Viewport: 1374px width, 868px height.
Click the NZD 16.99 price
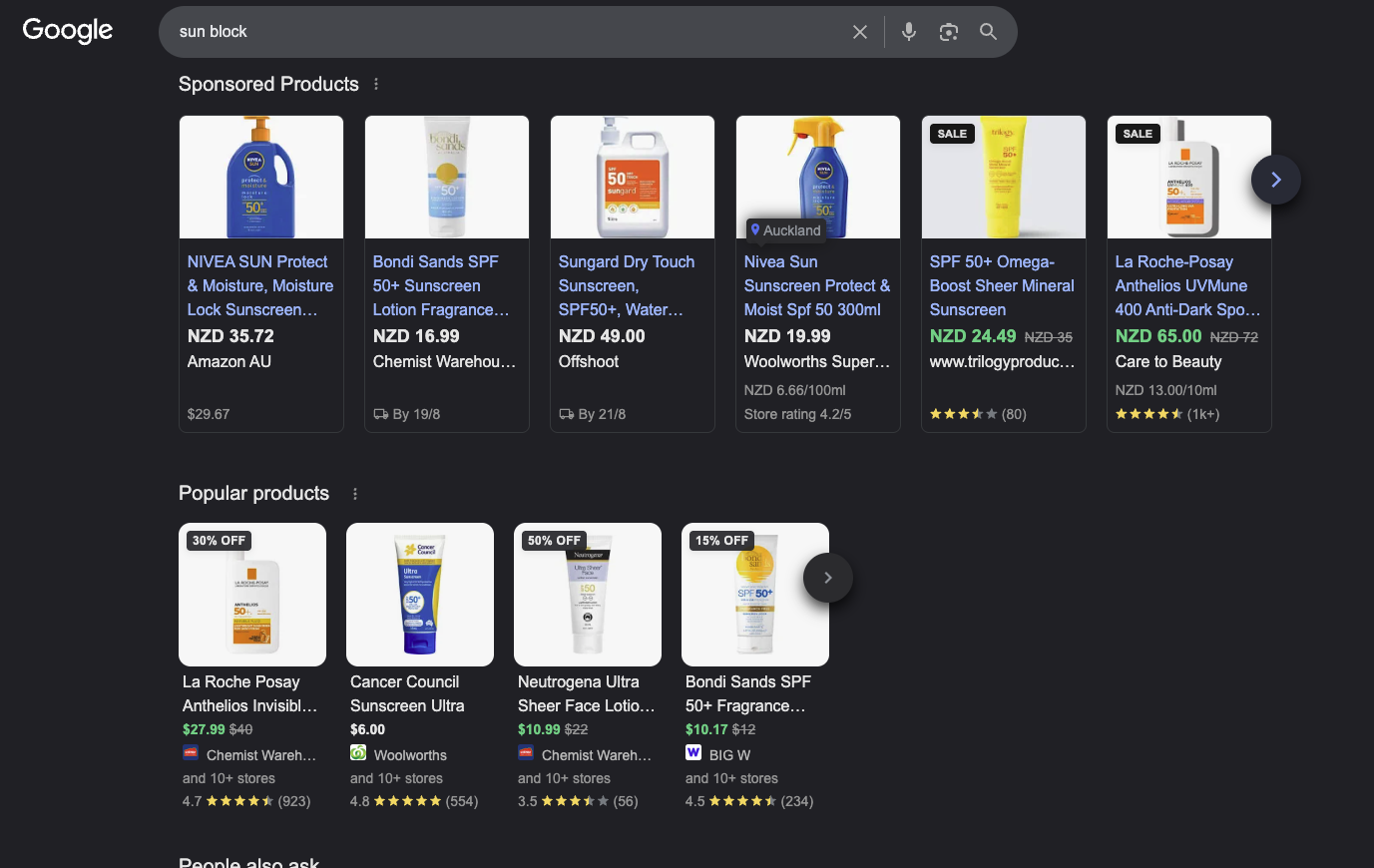tap(416, 336)
